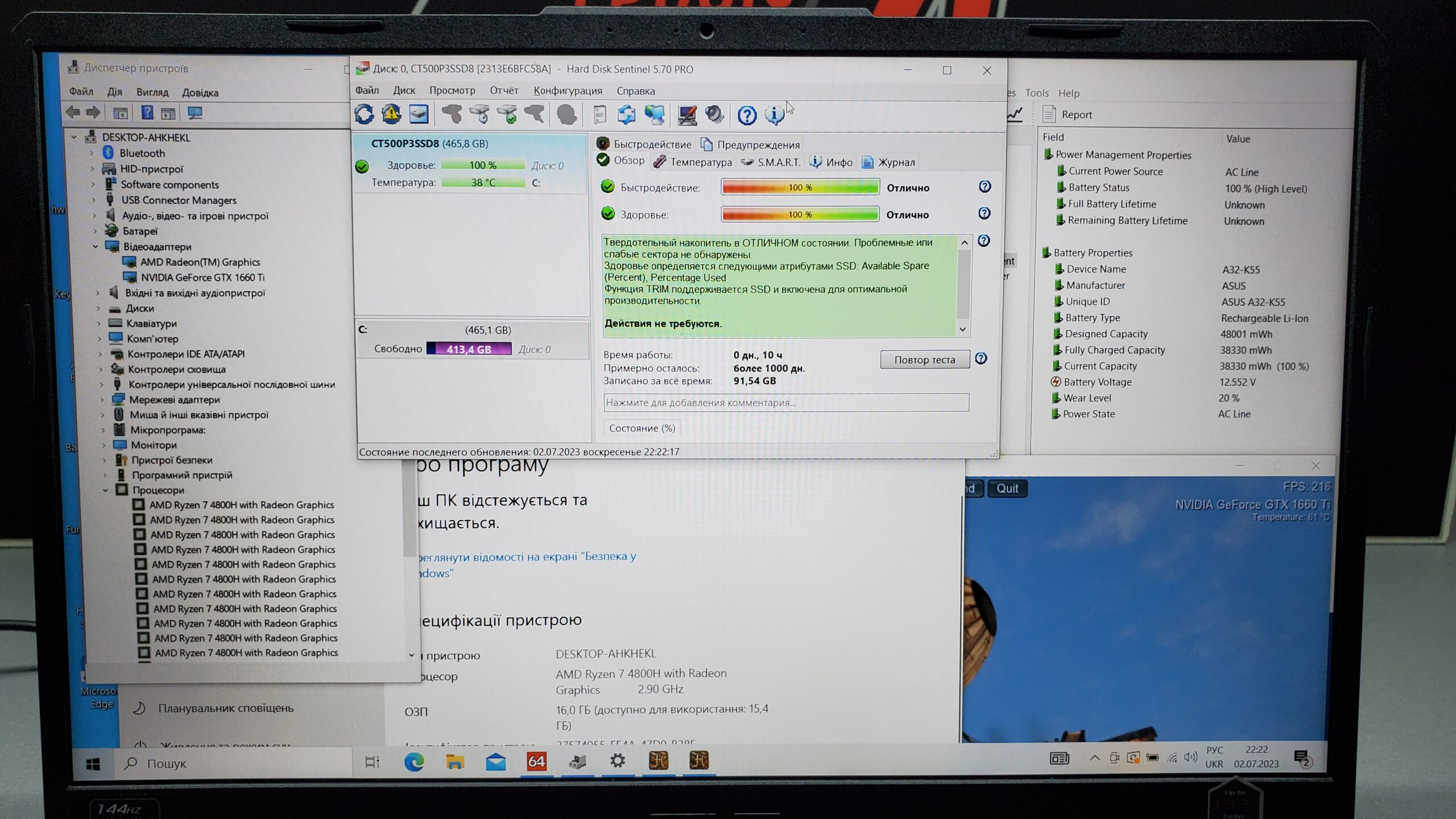
Task: Open the Конфигурация menu
Action: click(x=568, y=91)
